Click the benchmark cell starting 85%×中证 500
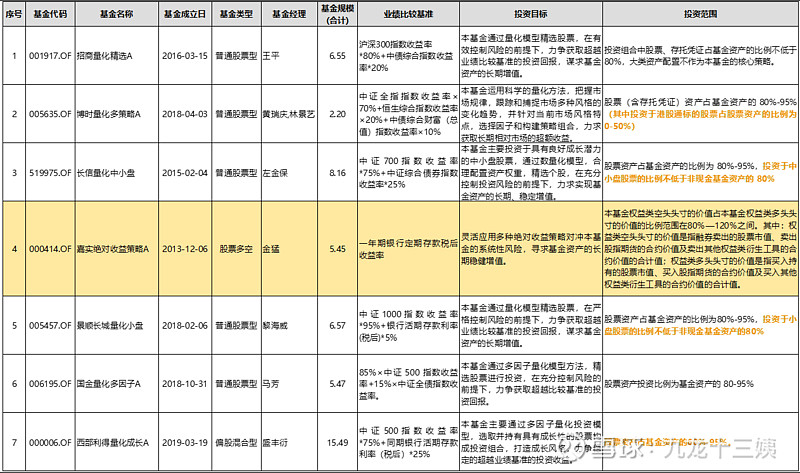This screenshot has height=473, width=800. (x=408, y=384)
